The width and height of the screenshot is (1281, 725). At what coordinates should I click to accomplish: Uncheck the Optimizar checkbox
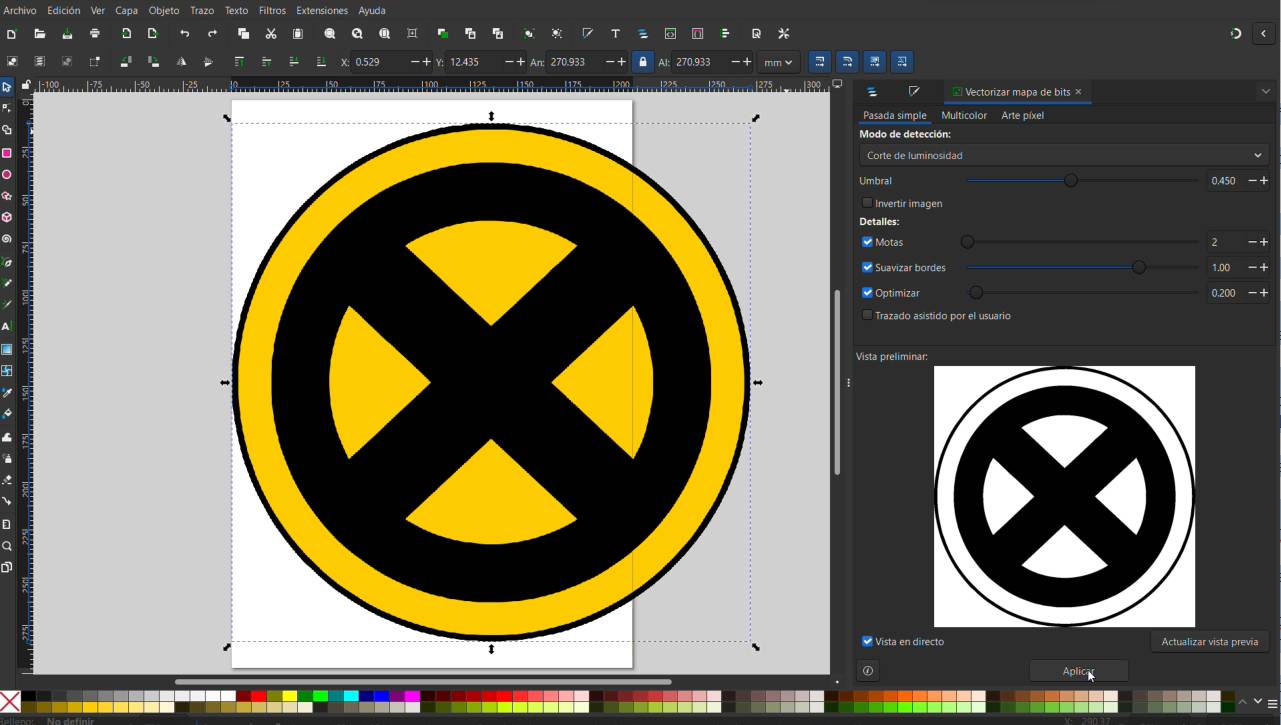[867, 293]
